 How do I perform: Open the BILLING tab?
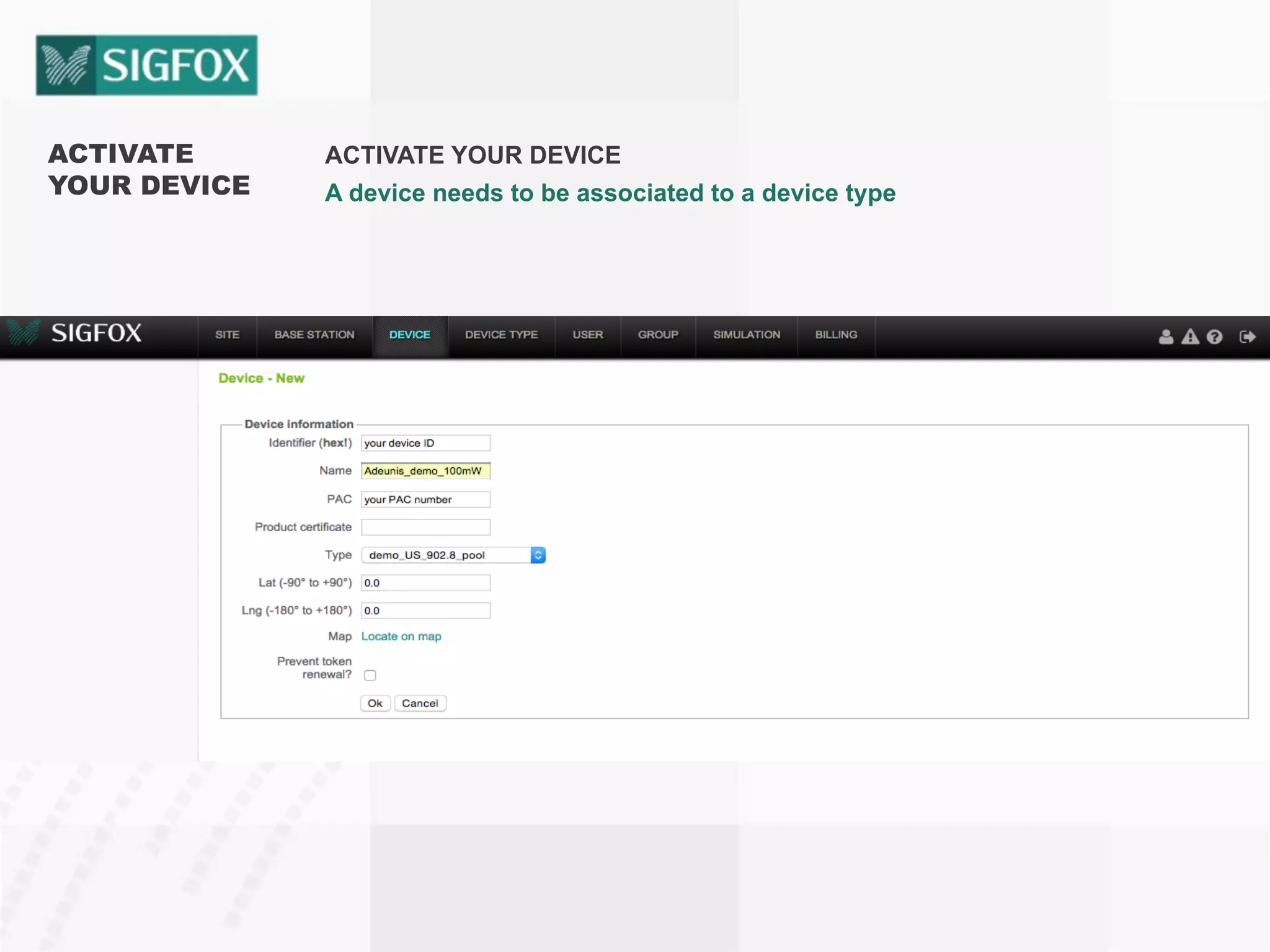tap(836, 335)
